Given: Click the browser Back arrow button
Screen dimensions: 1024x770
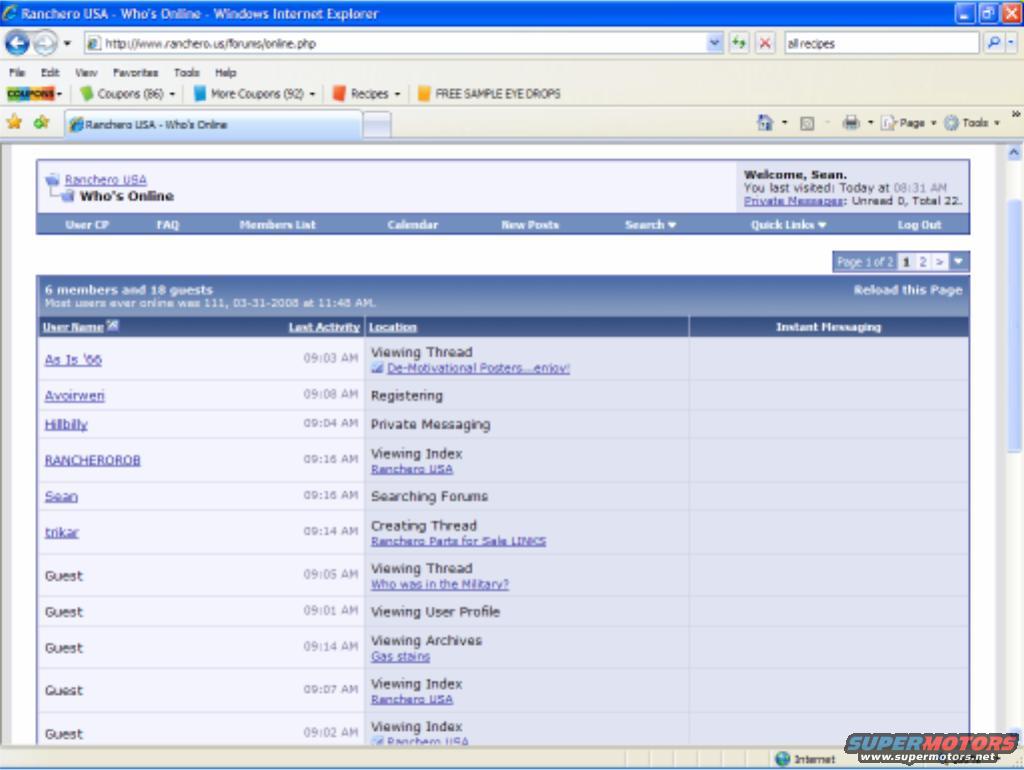Looking at the screenshot, I should point(17,43).
